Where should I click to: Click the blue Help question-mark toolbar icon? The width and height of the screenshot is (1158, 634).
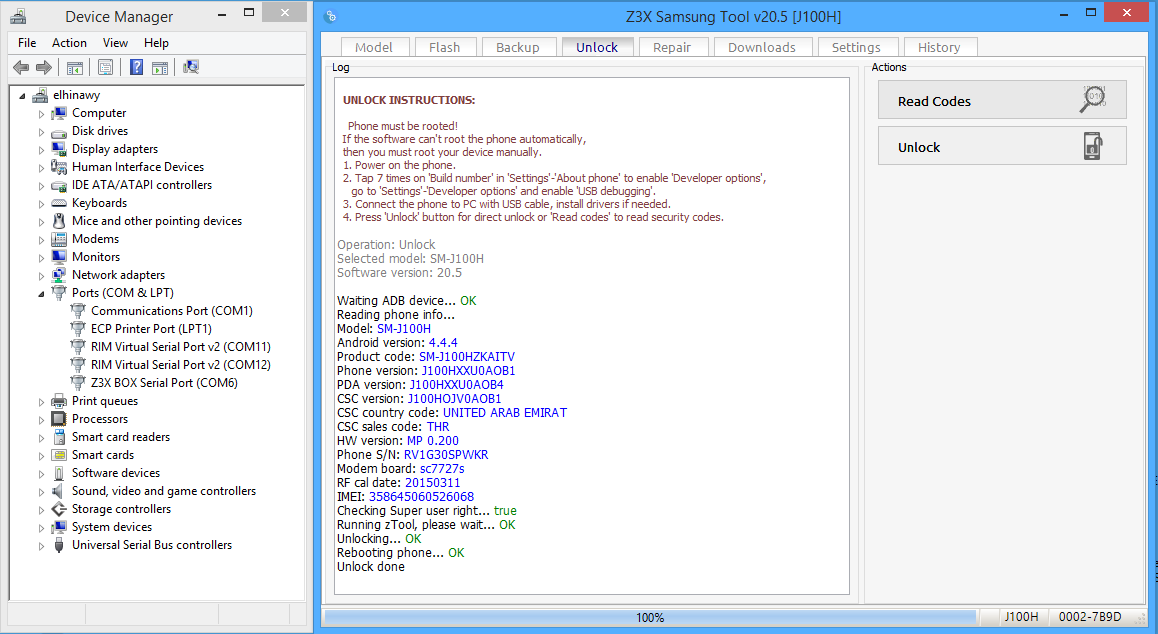(137, 67)
